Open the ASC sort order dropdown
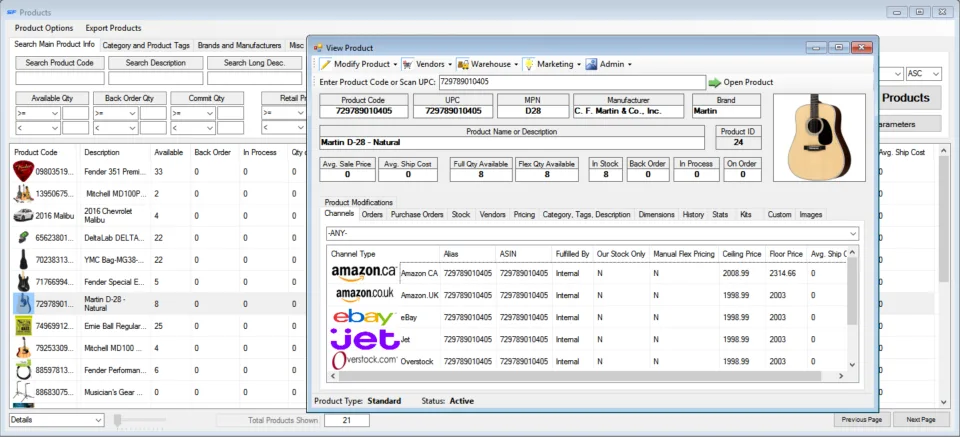Viewport: 960px width, 437px height. [923, 73]
